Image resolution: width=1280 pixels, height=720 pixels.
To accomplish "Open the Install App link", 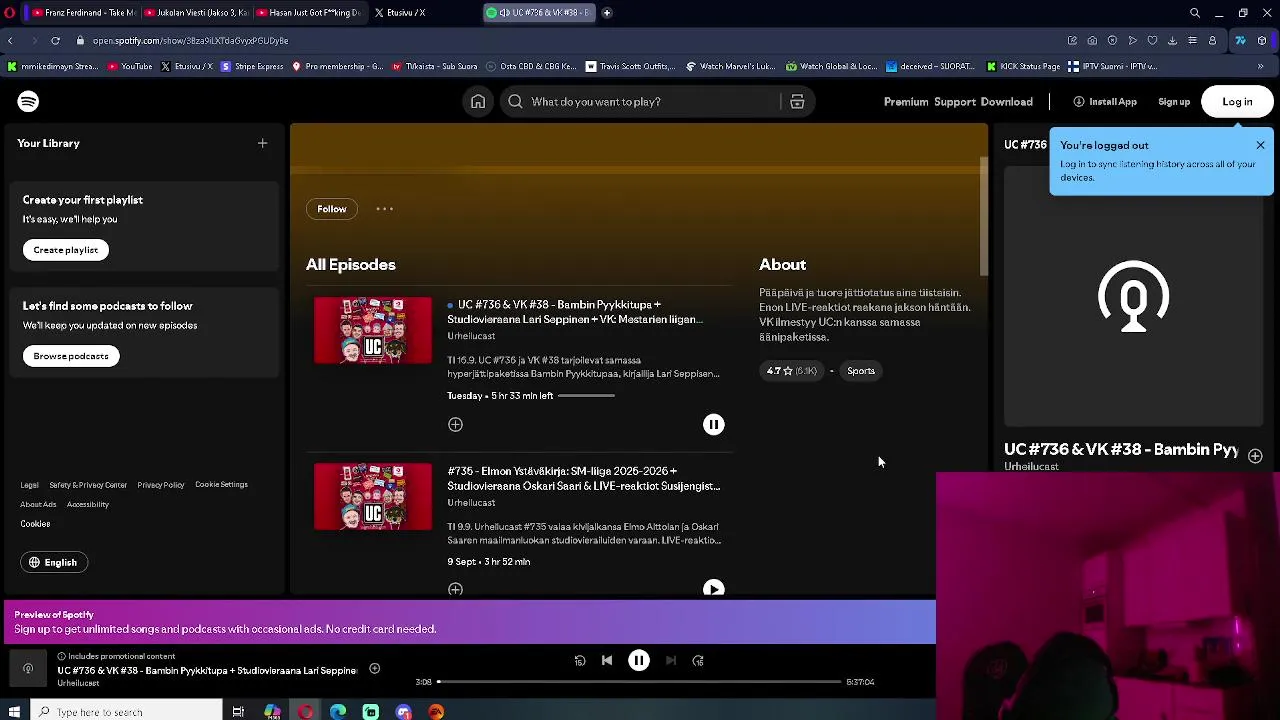I will [x=1105, y=102].
